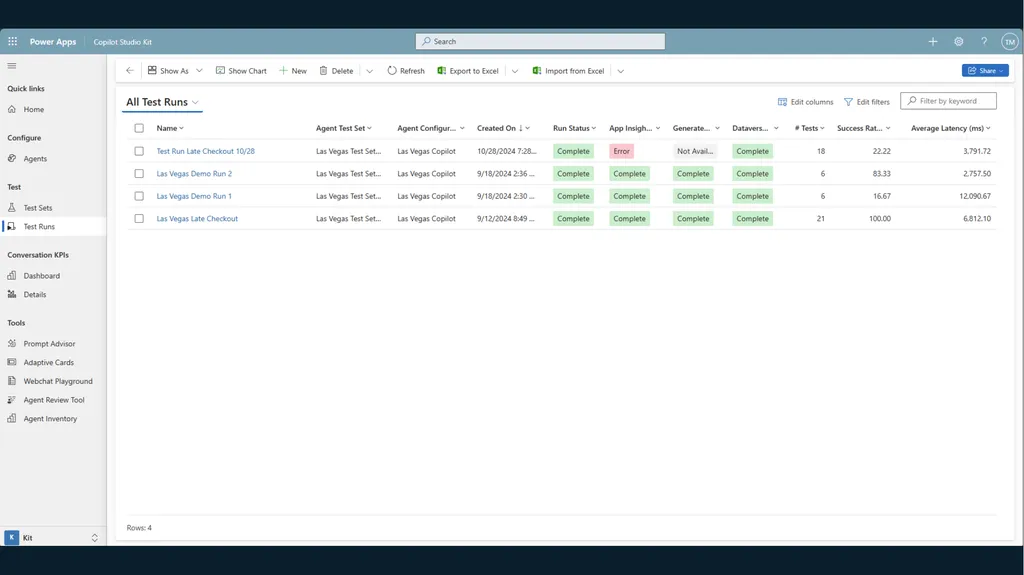
Task: Click the Not Avail... status badge
Action: click(x=694, y=151)
